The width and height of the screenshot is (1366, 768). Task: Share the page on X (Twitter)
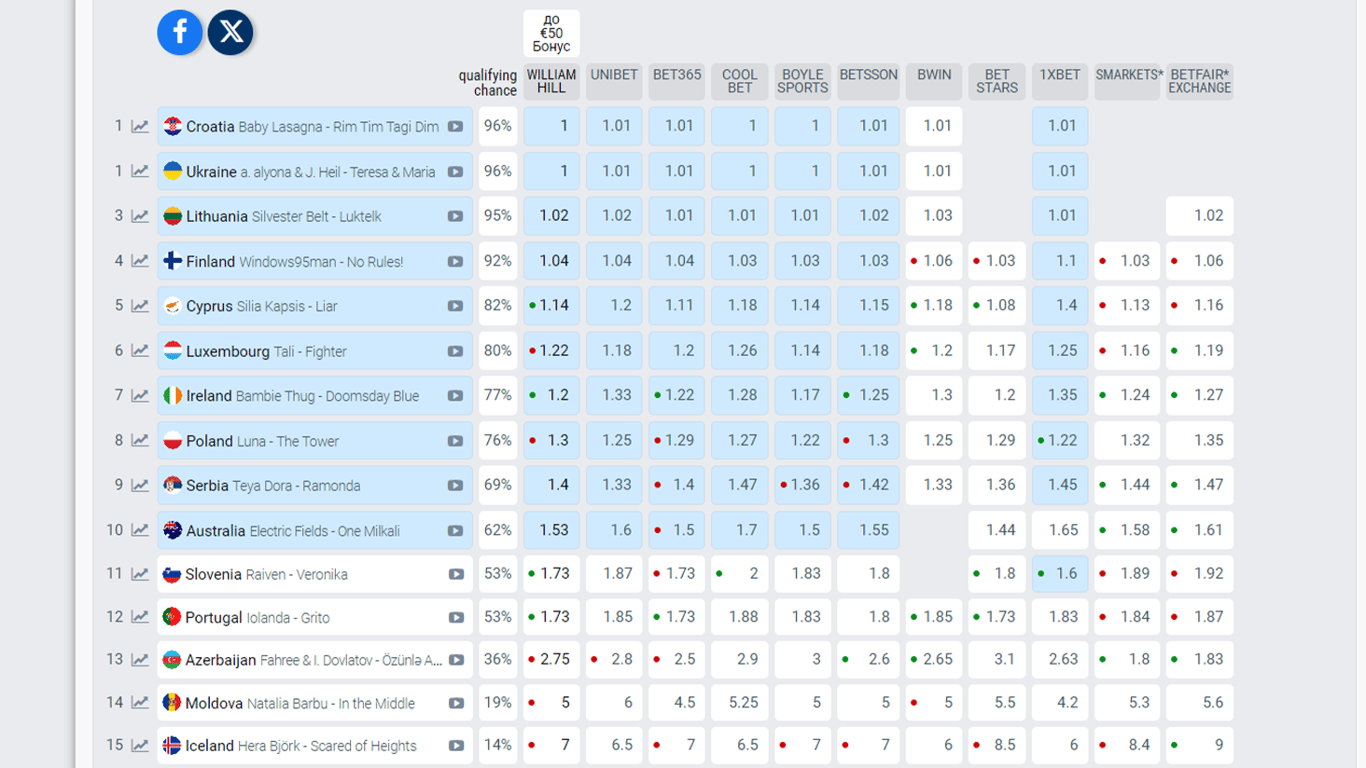point(231,33)
